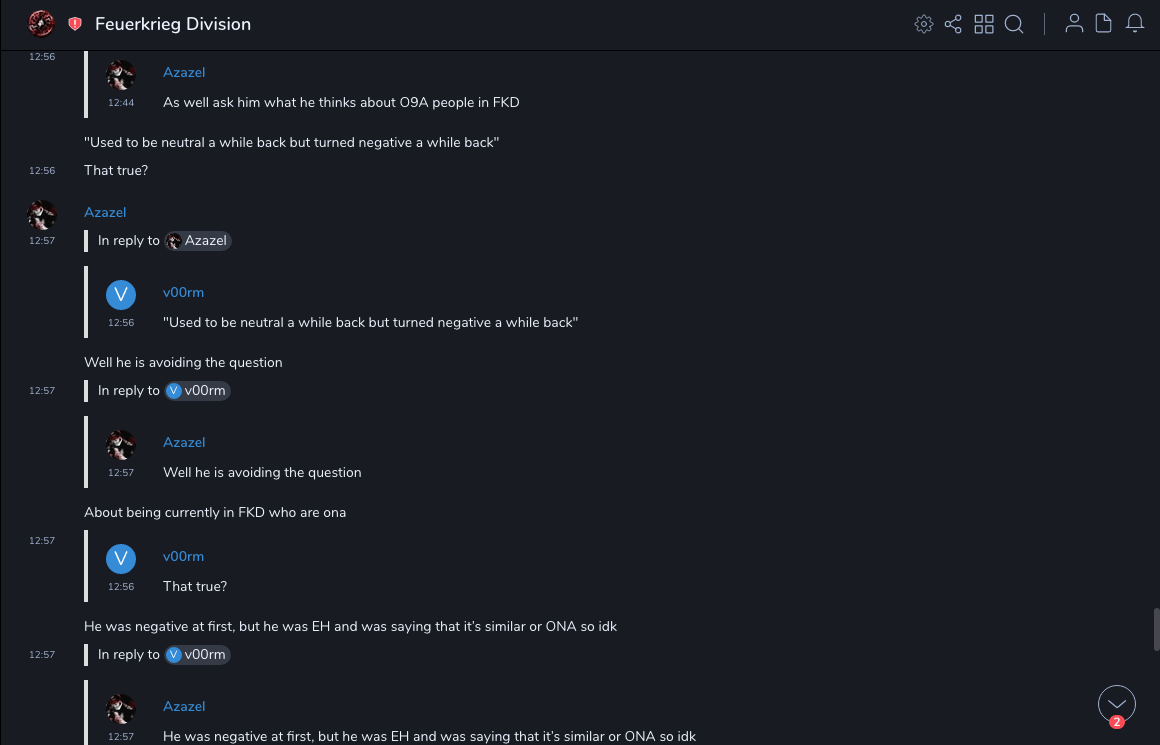This screenshot has width=1160, height=745.
Task: Open the files document icon
Action: tap(1104, 24)
